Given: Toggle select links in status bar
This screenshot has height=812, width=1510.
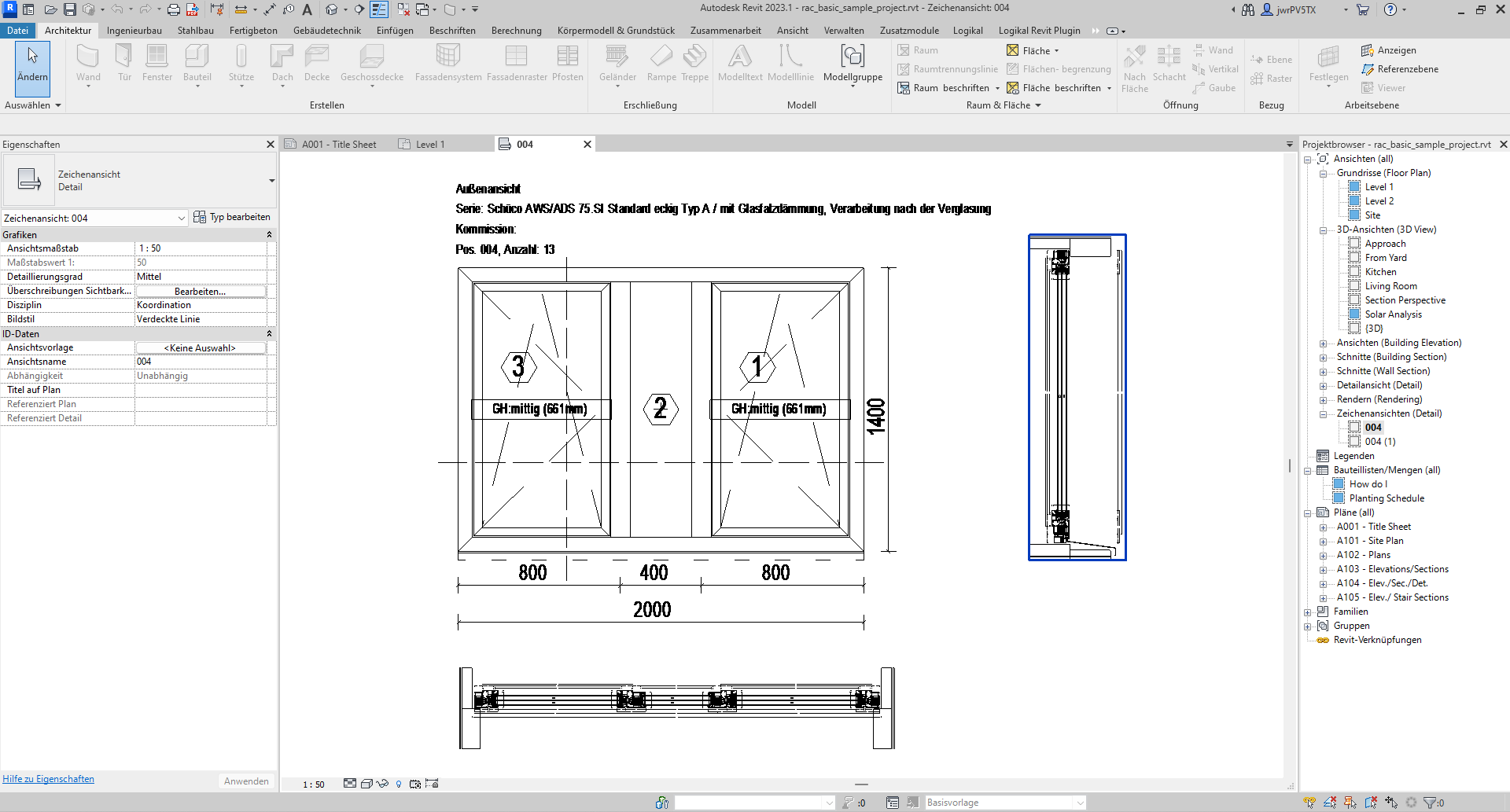Looking at the screenshot, I should [1310, 803].
